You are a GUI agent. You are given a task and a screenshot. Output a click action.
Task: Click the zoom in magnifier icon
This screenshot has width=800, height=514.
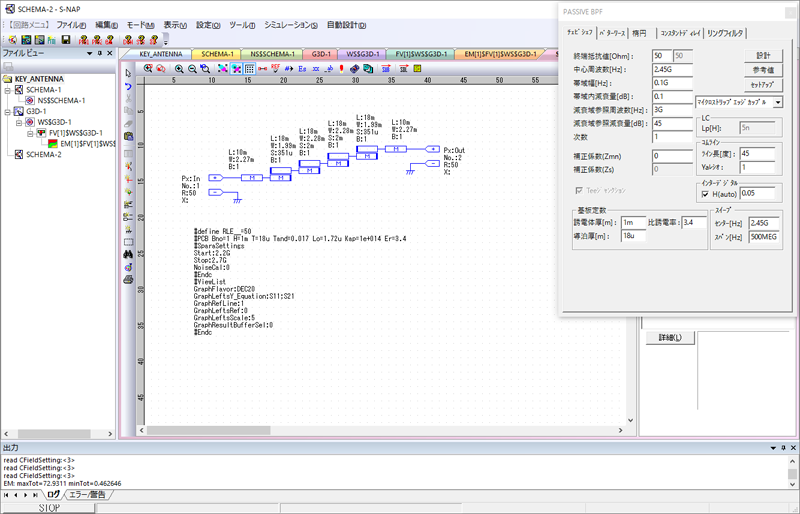point(178,69)
